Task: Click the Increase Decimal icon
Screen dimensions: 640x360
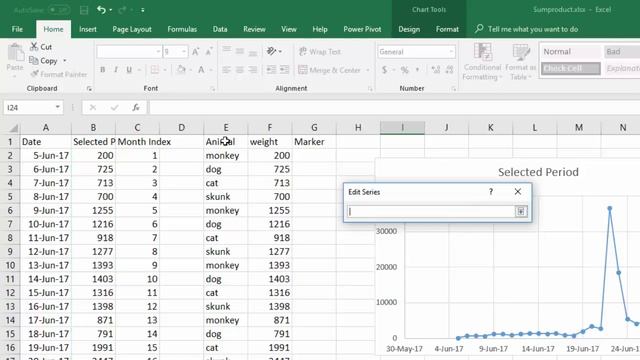Action: (x=436, y=70)
